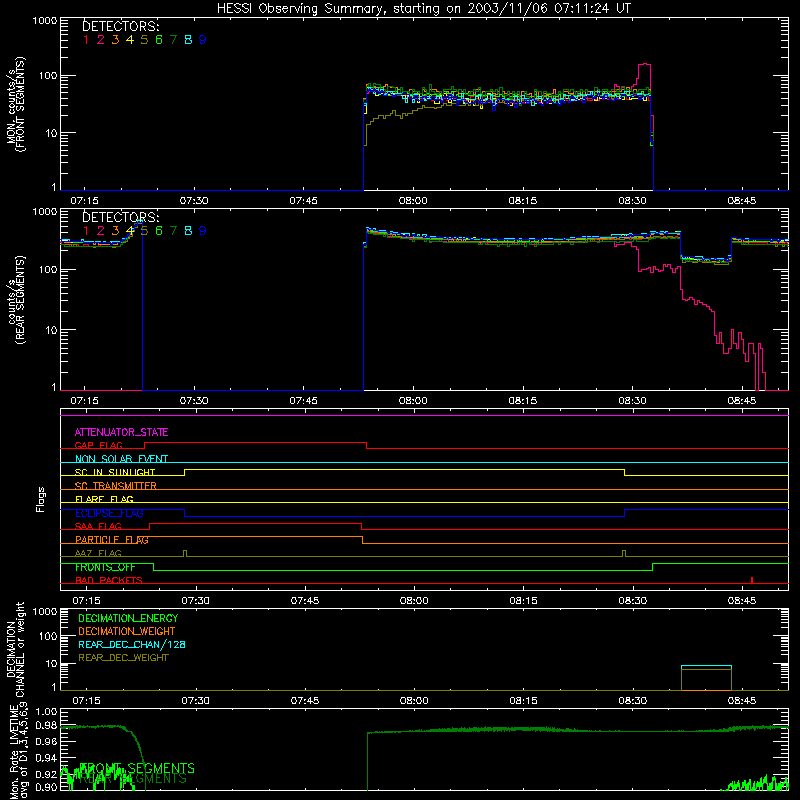Click the 08:45 tick label under the decimation plot
The image size is (800, 800).
coord(742,701)
